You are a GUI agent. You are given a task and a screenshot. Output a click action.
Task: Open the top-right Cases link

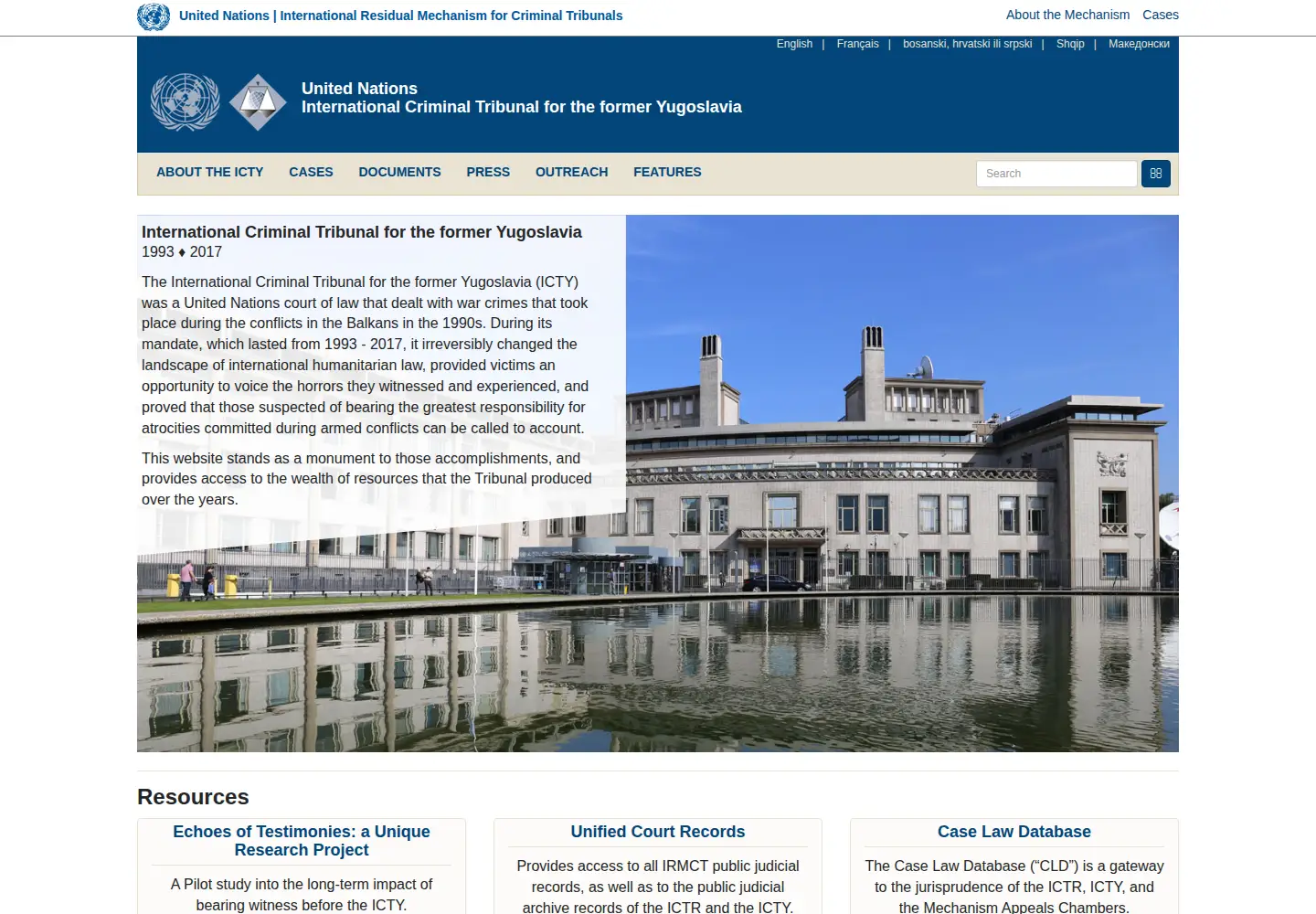1160,15
